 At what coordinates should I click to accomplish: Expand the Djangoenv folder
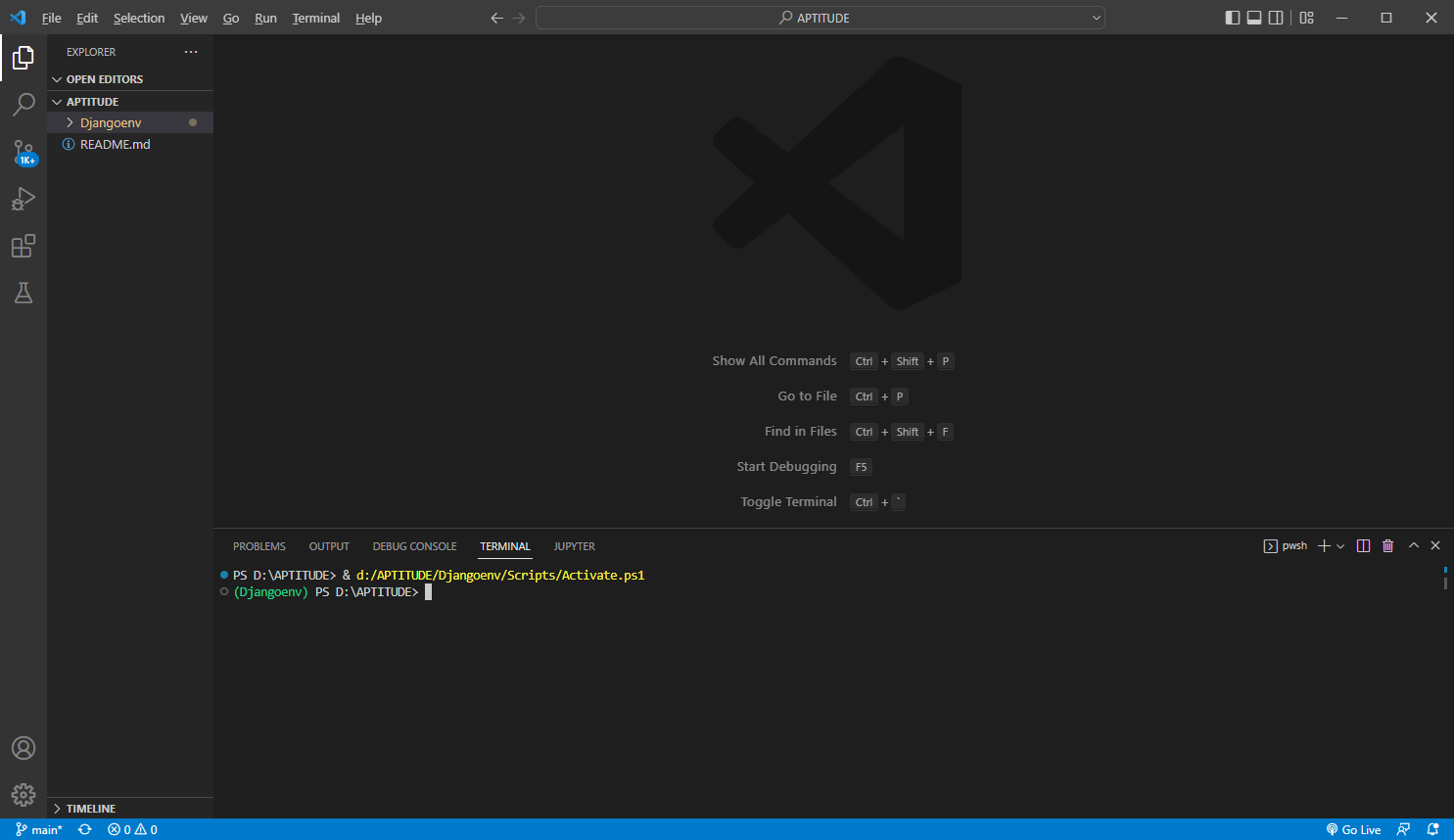[x=130, y=122]
